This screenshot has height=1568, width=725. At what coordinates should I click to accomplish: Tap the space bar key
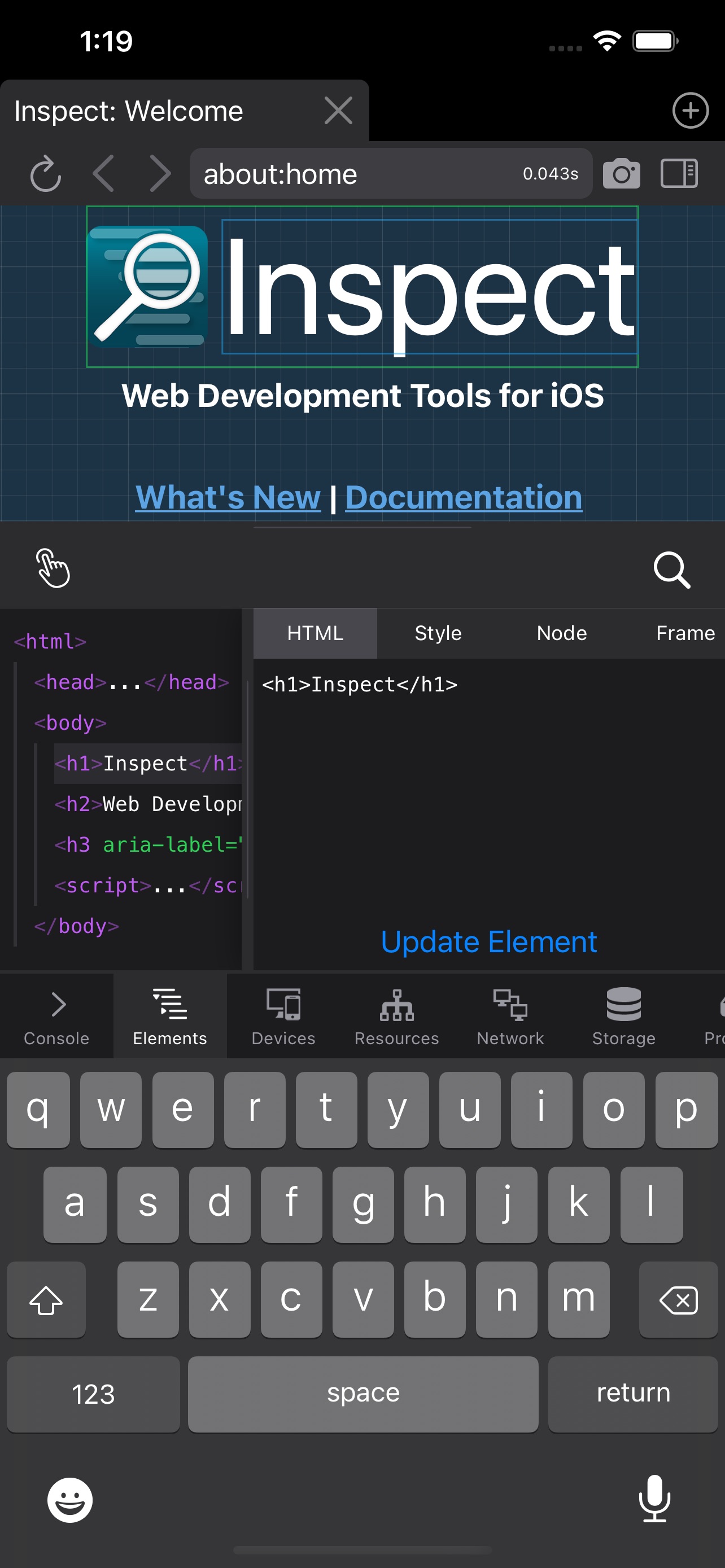coord(363,1394)
